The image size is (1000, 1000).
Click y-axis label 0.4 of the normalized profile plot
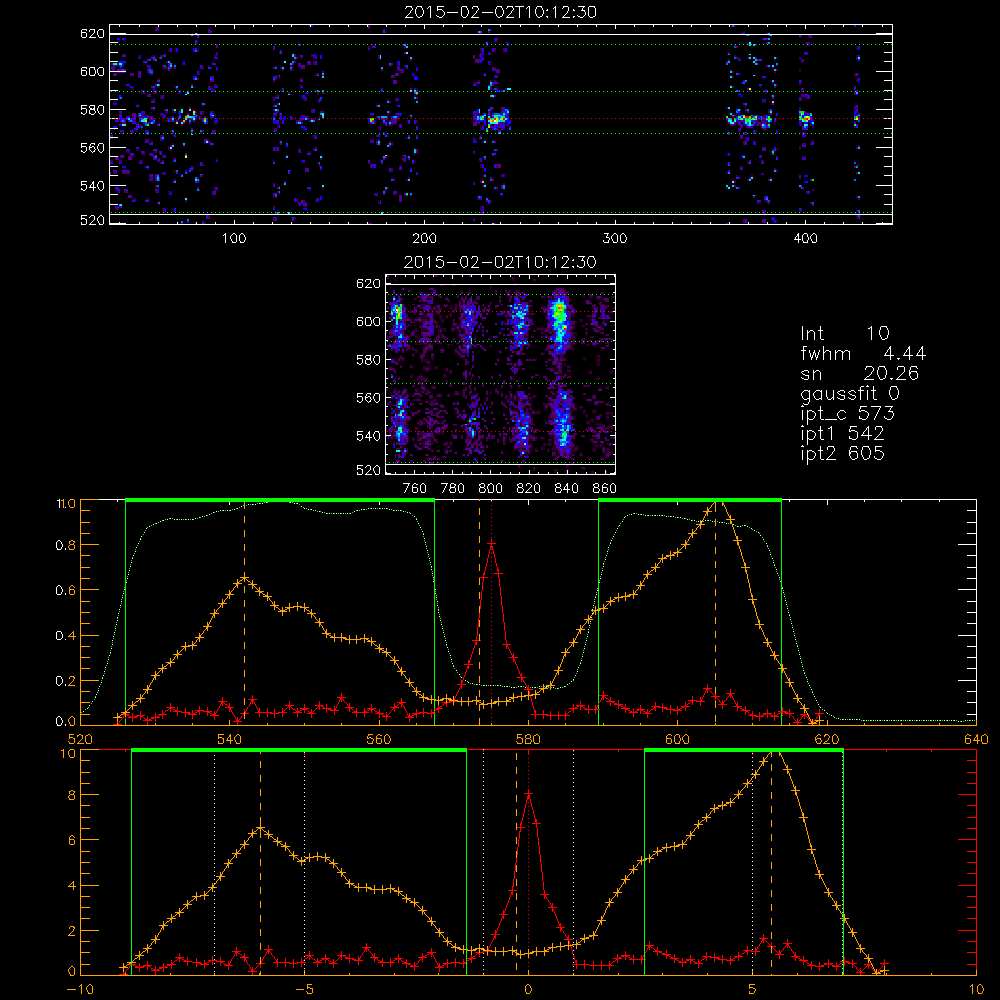[x=65, y=636]
